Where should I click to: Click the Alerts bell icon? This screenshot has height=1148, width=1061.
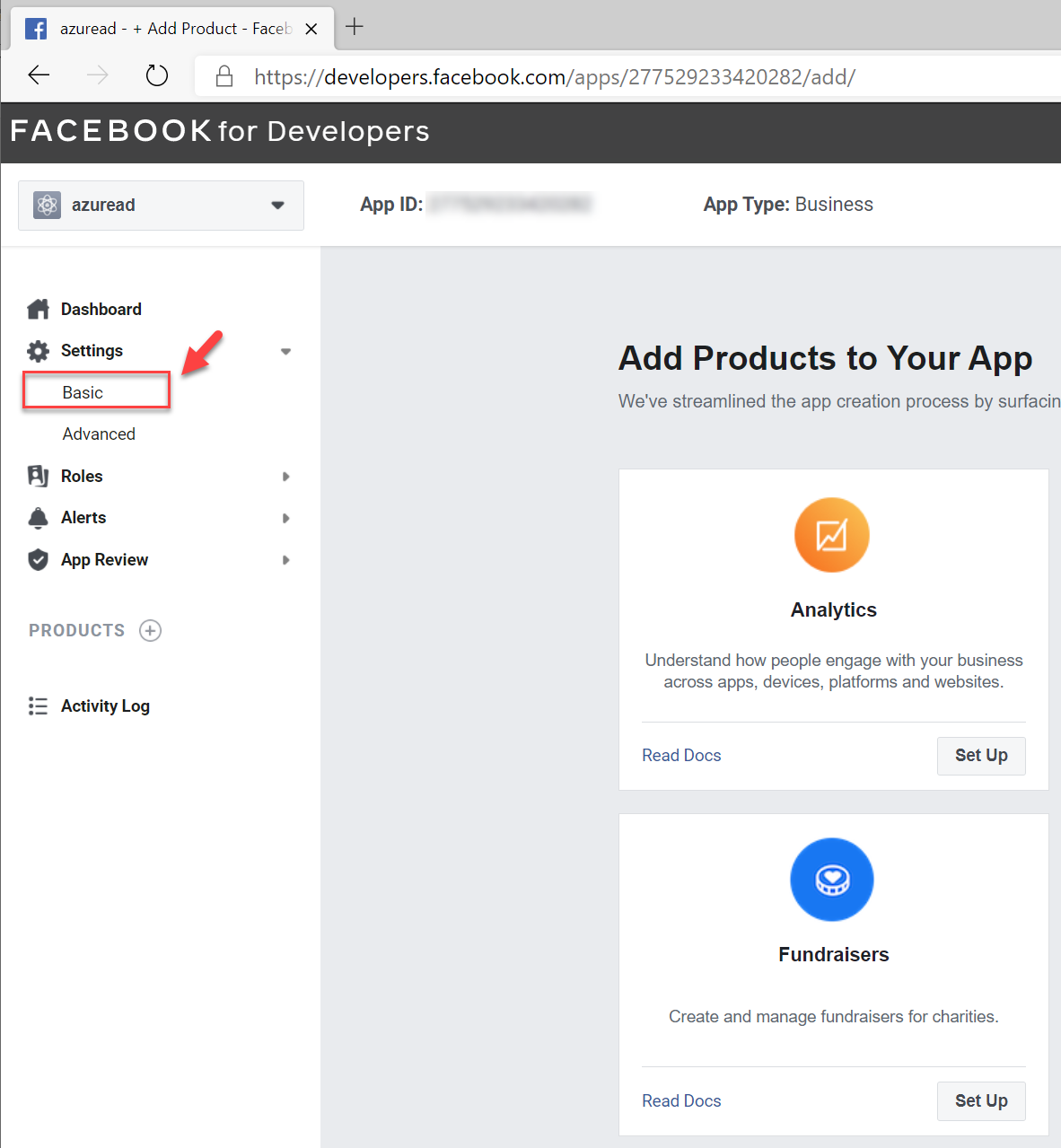click(x=38, y=518)
